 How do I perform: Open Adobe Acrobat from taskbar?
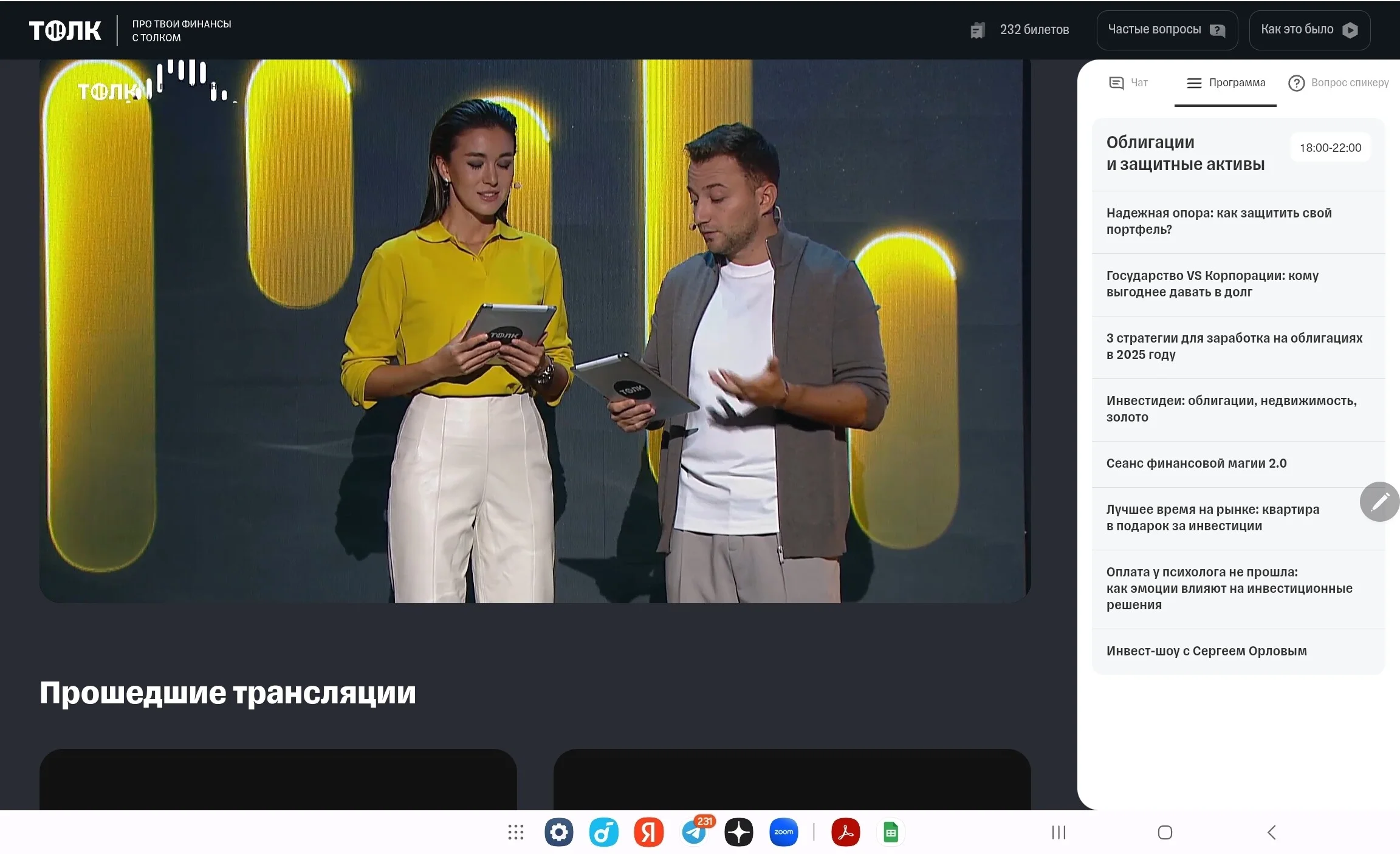pos(846,832)
